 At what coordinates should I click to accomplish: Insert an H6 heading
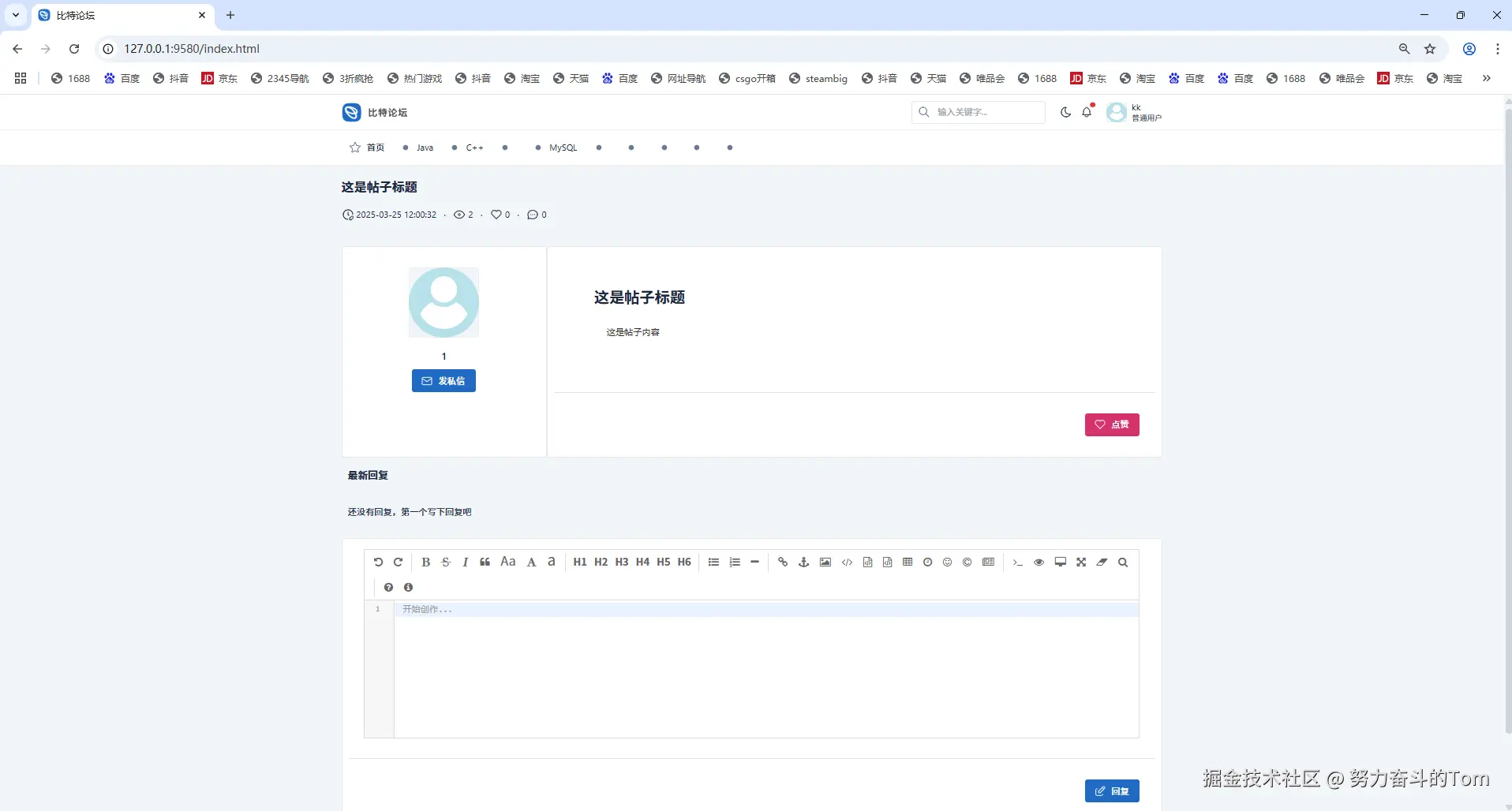684,562
